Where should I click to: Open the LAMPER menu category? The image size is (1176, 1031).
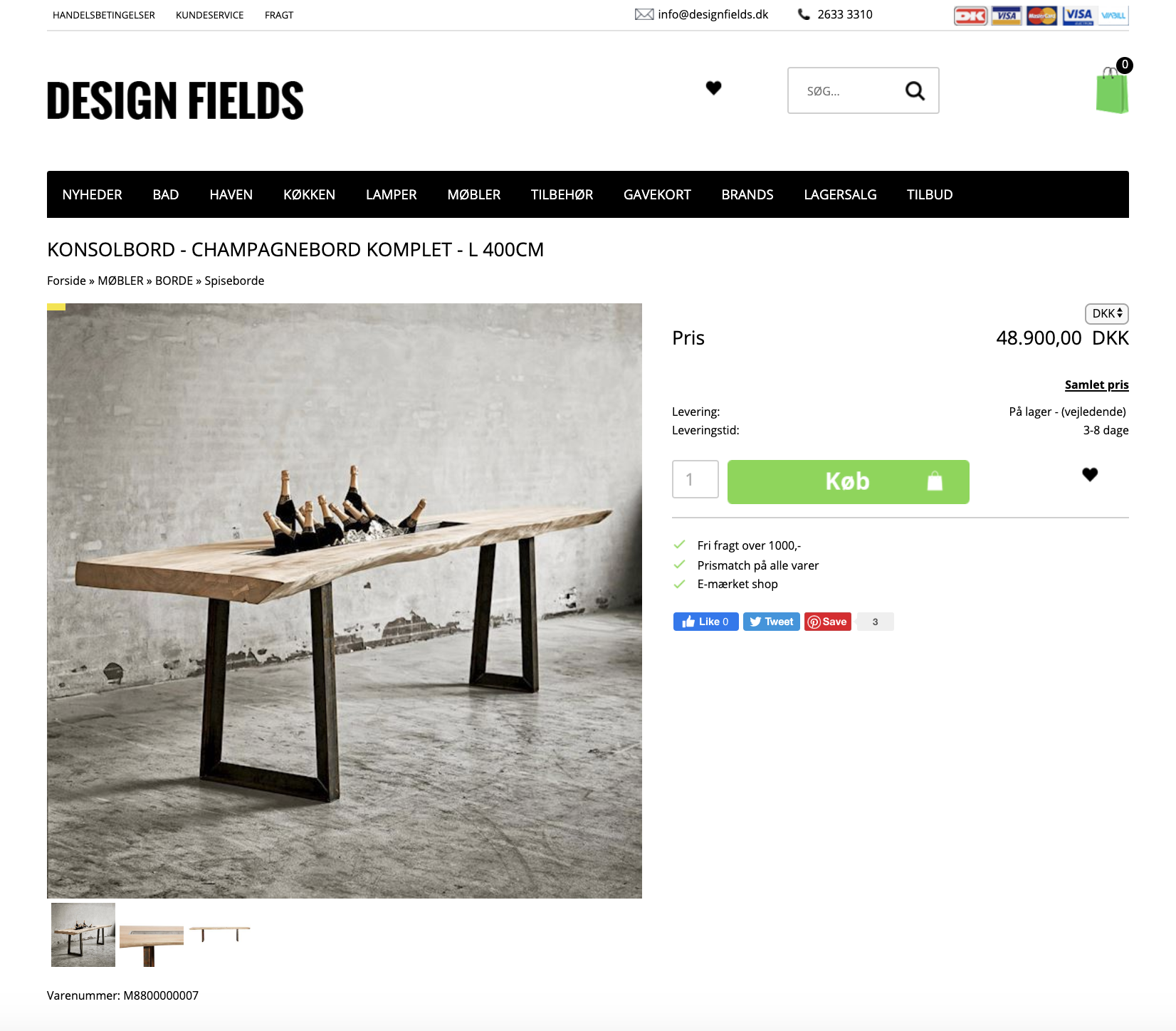pos(392,194)
